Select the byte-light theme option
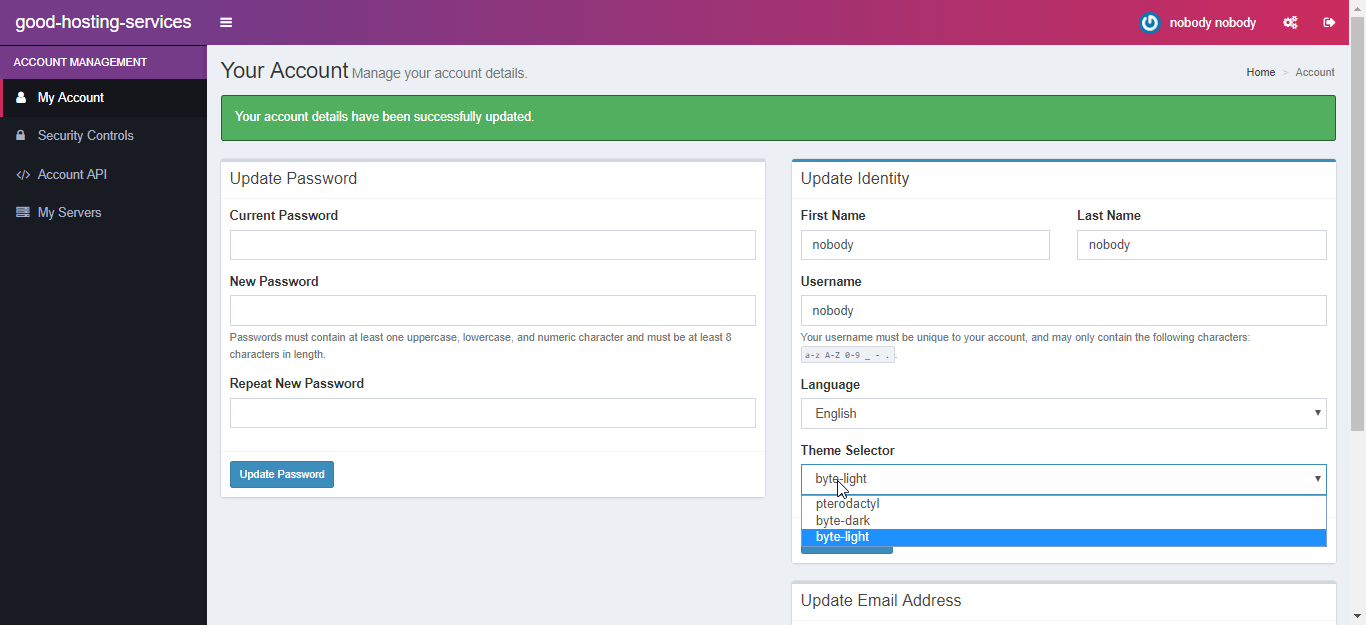 point(842,537)
